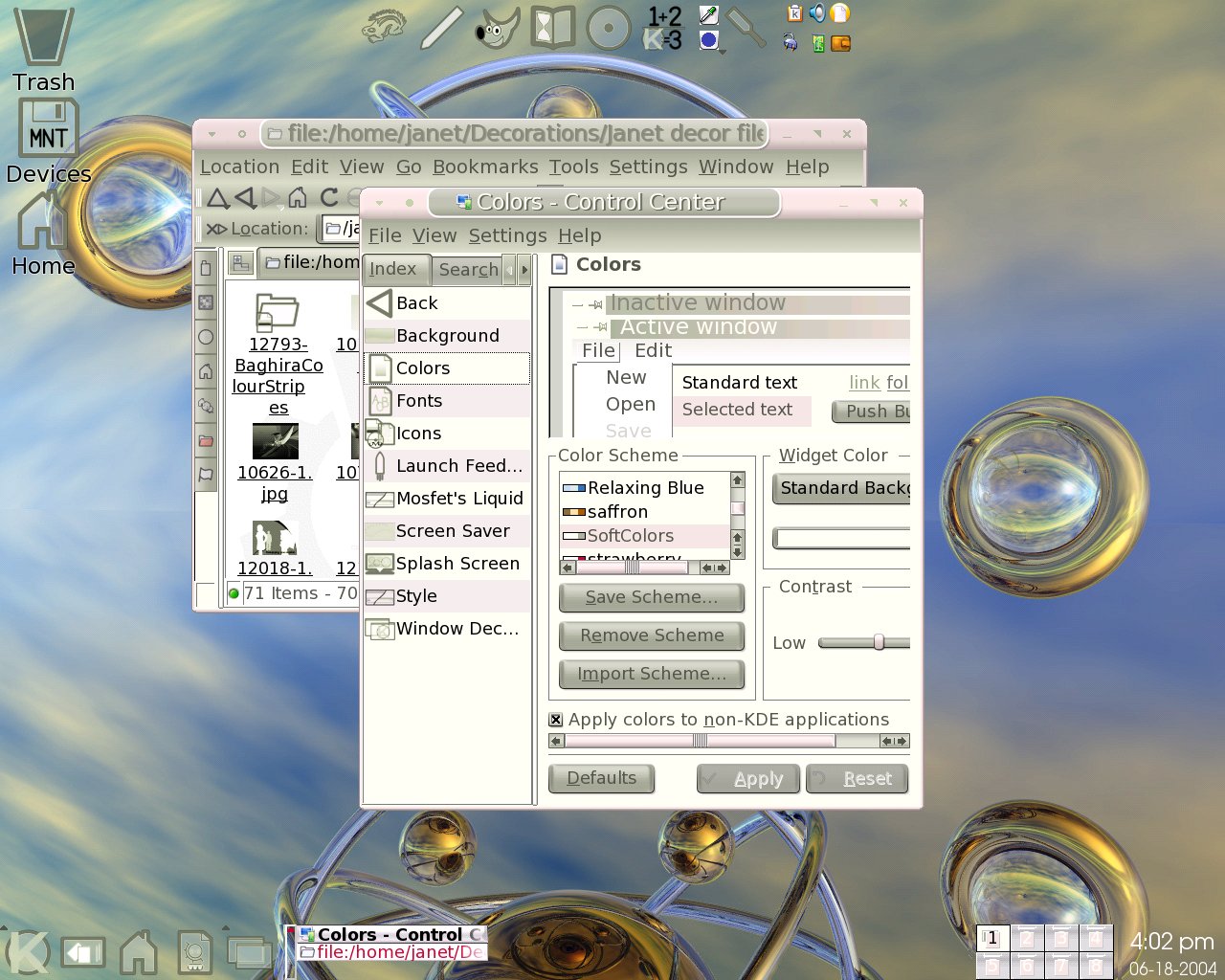Screen dimensions: 1225x980
Task: Open Standard Background widget color dropdown
Action: (x=841, y=488)
